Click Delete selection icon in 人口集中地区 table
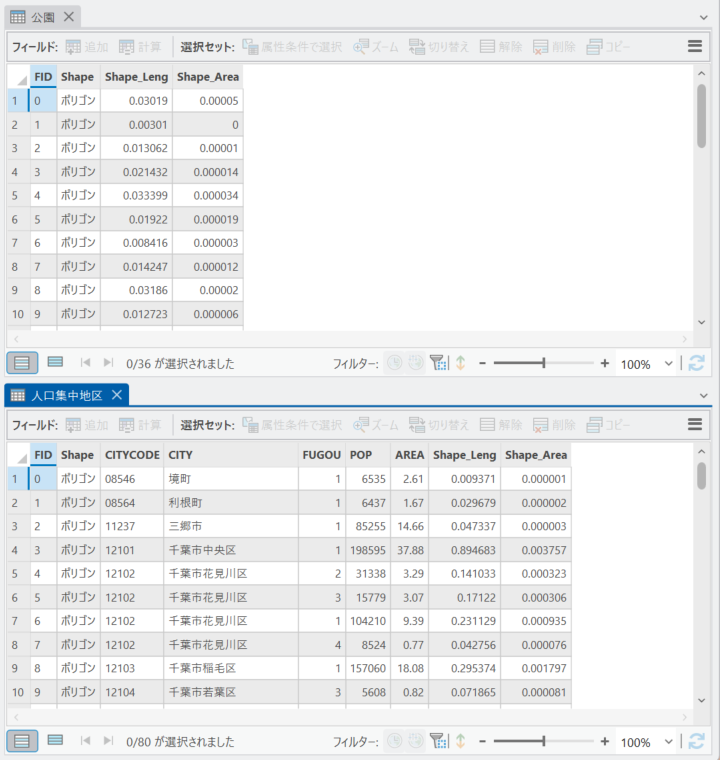This screenshot has width=720, height=760. (554, 425)
